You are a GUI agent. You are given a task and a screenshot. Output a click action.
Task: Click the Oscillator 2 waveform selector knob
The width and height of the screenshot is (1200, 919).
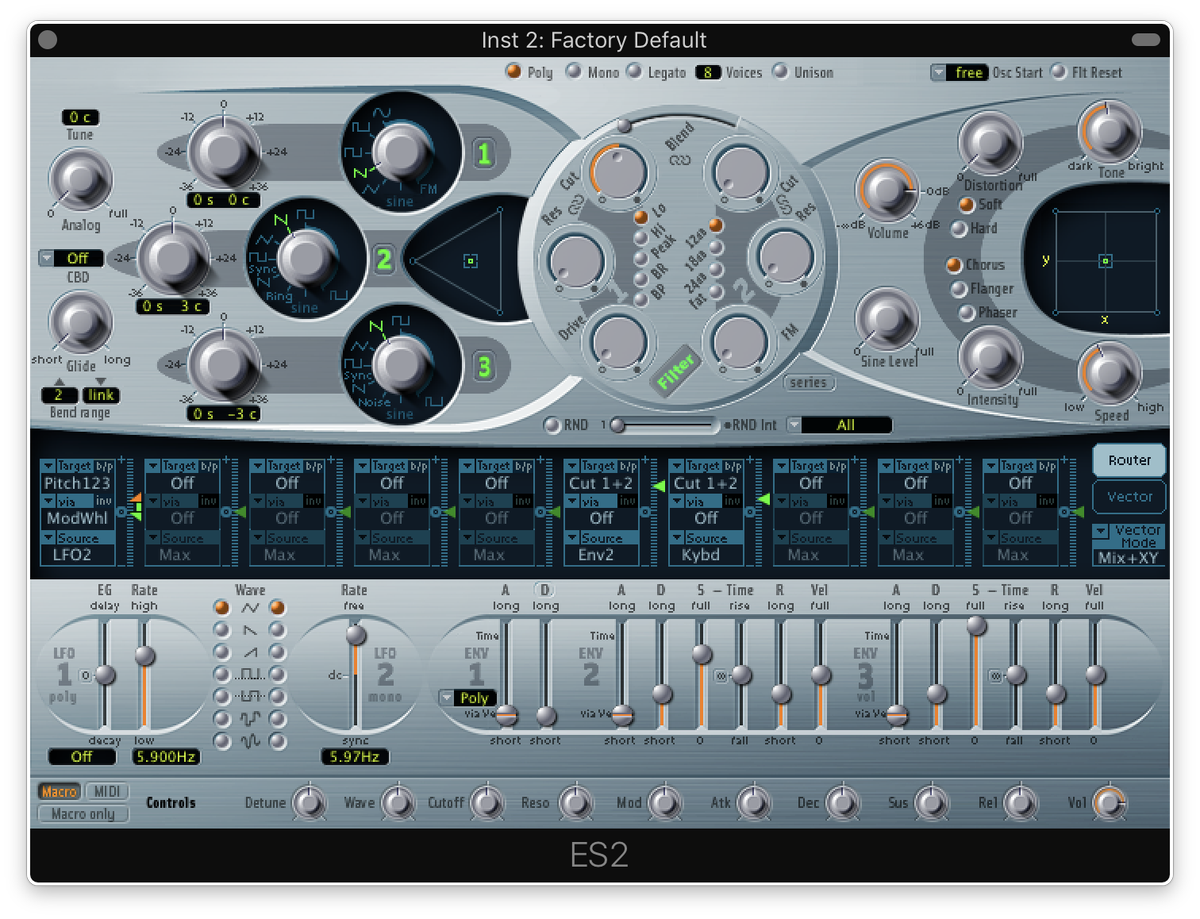[x=307, y=258]
